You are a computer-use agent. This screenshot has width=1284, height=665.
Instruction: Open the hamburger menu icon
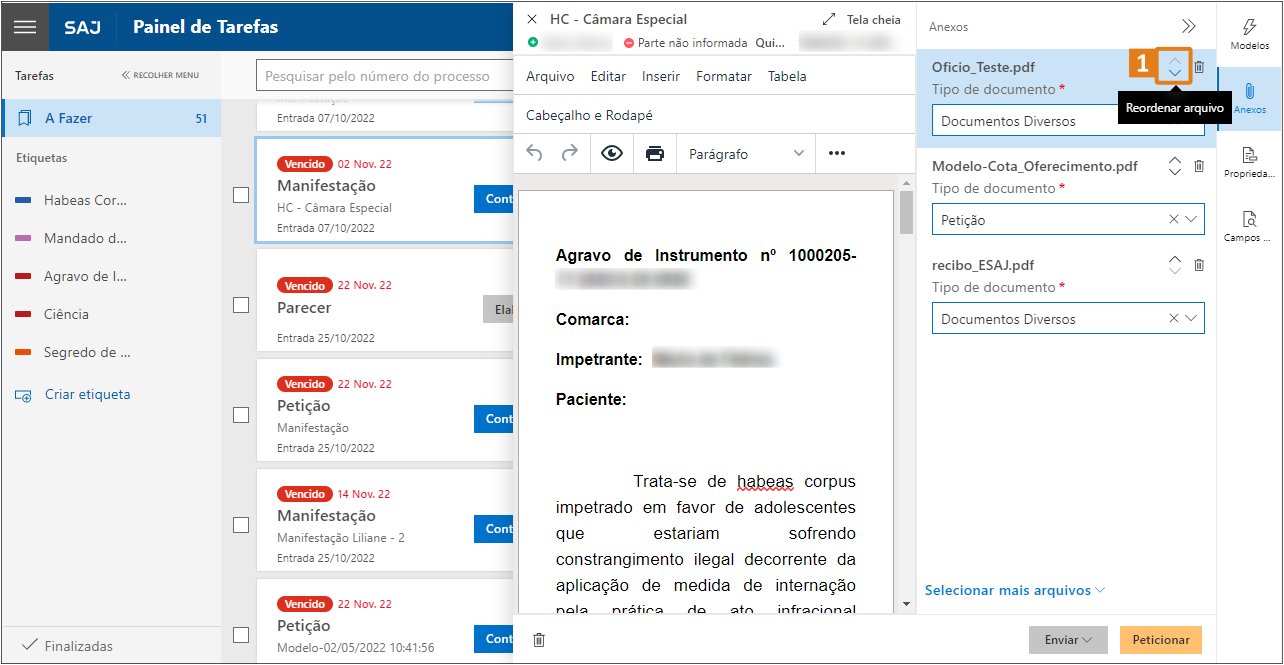tap(26, 27)
